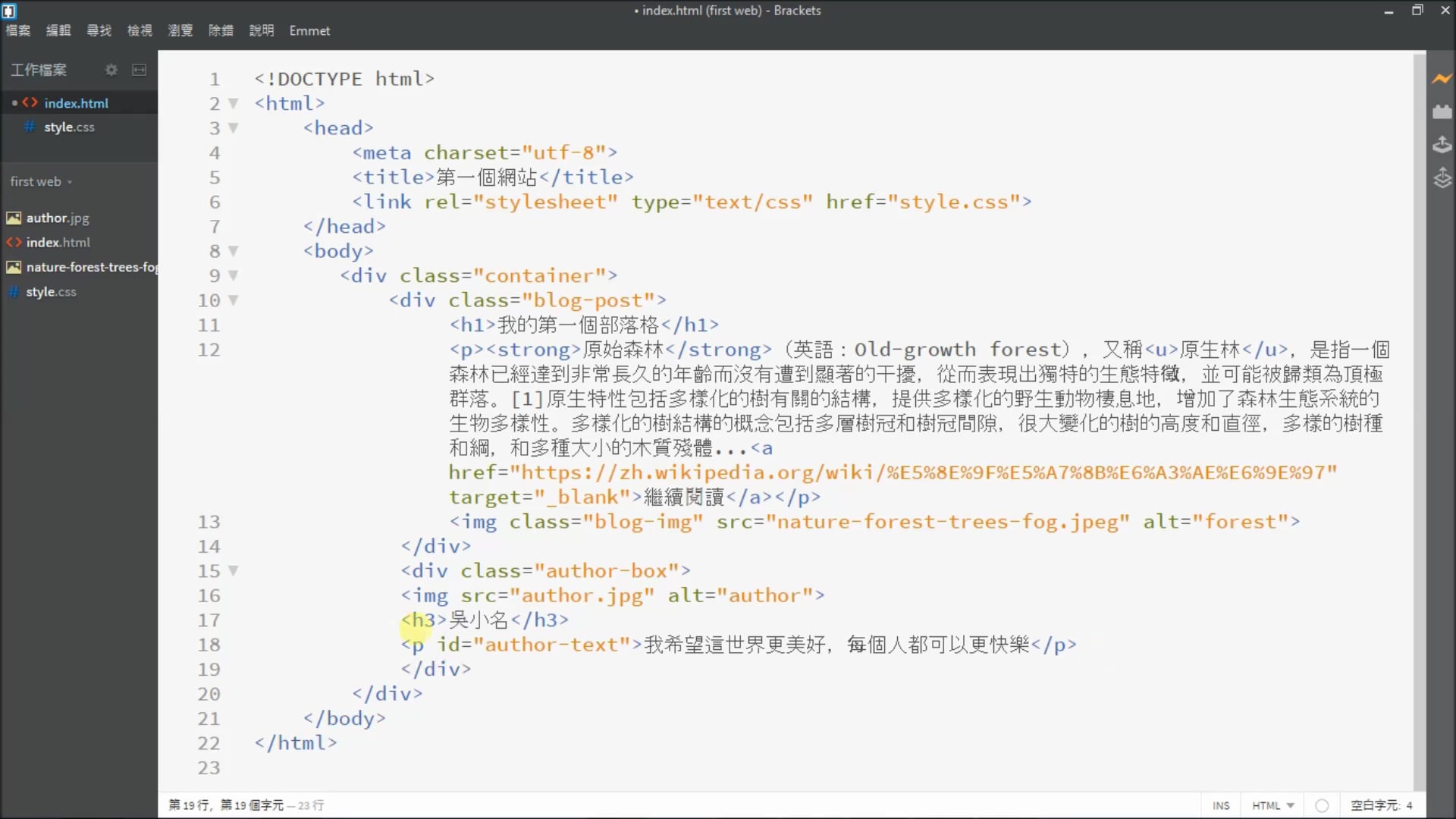This screenshot has width=1456, height=819.
Task: Collapse the body fold on line 8
Action: 234,251
